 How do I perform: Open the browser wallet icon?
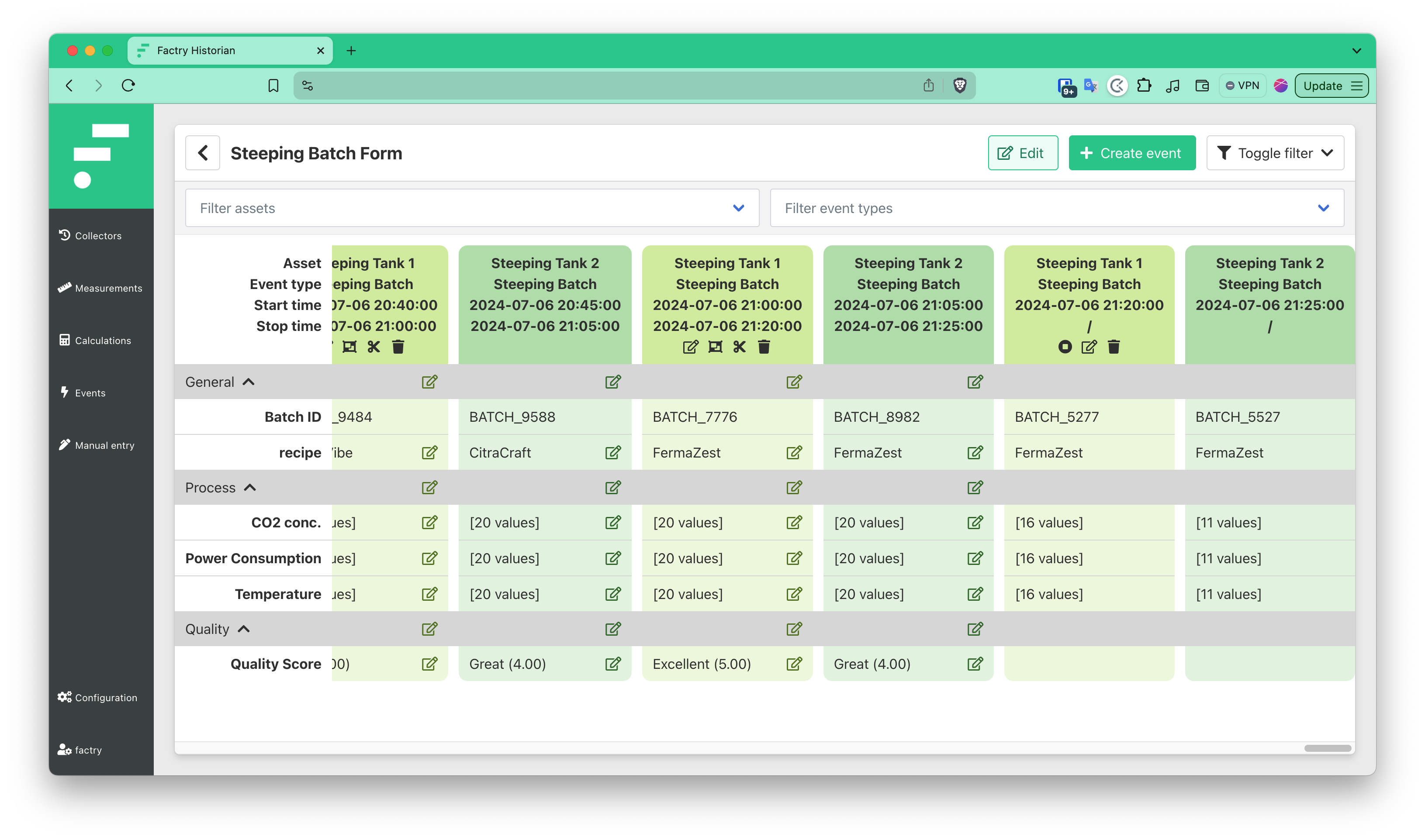(1202, 86)
